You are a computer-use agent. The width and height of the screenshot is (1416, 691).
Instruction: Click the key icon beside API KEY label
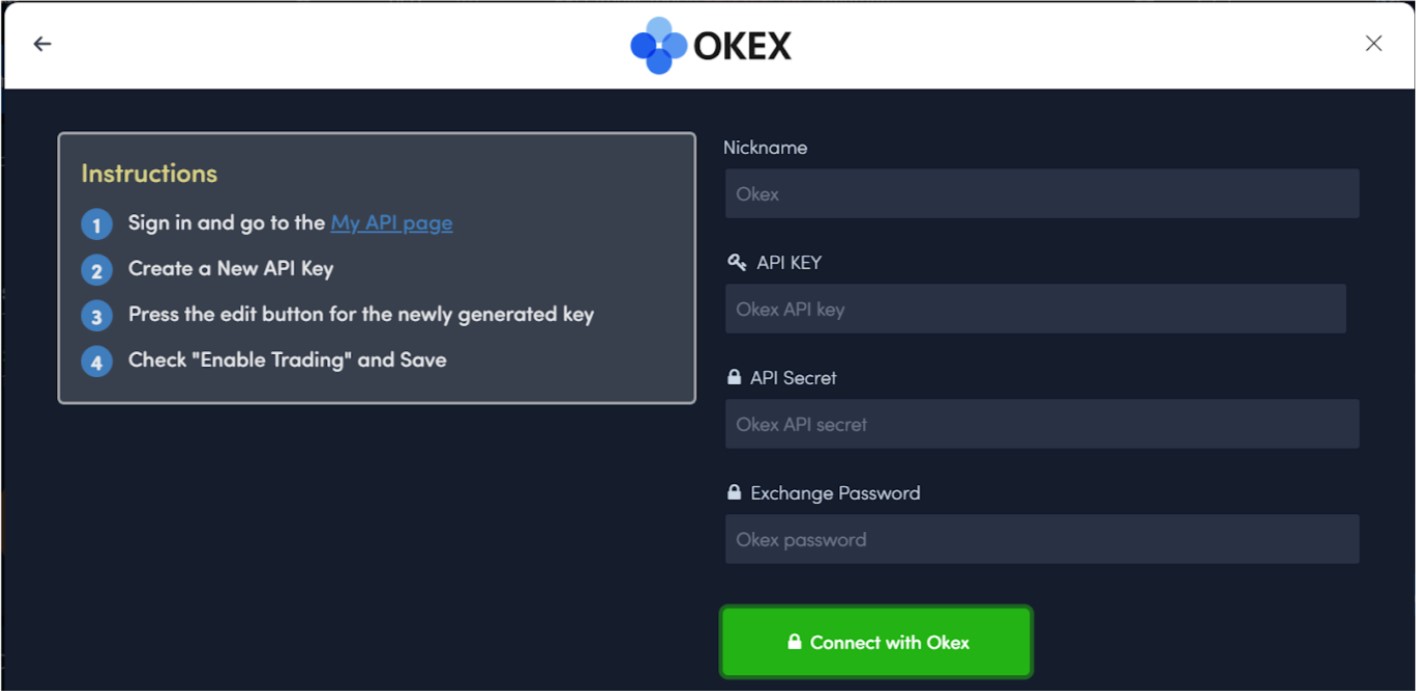tap(736, 262)
